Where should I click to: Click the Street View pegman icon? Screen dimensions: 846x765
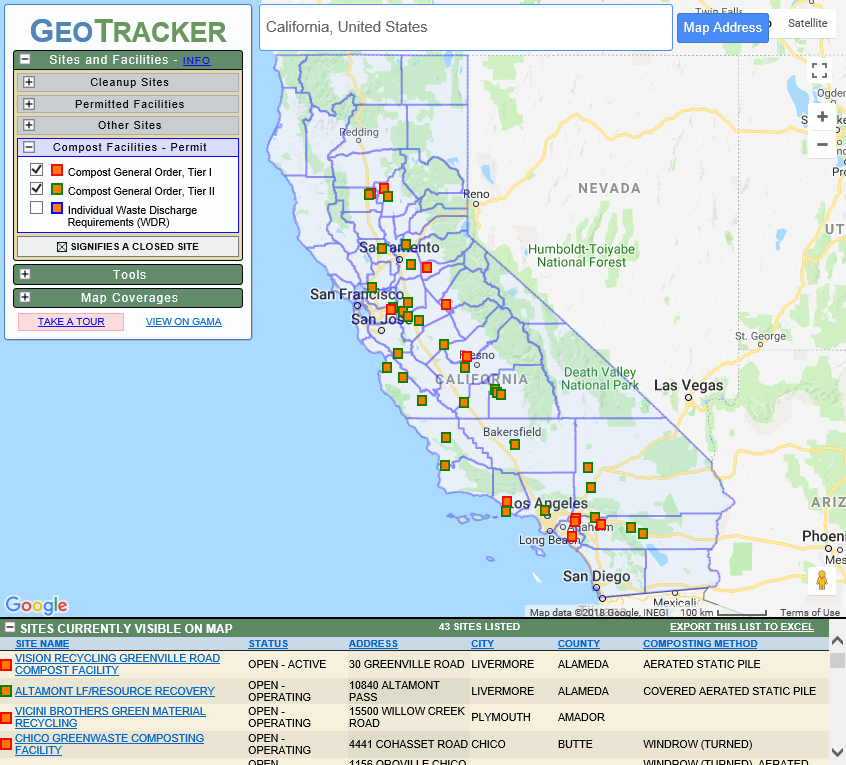pos(822,580)
